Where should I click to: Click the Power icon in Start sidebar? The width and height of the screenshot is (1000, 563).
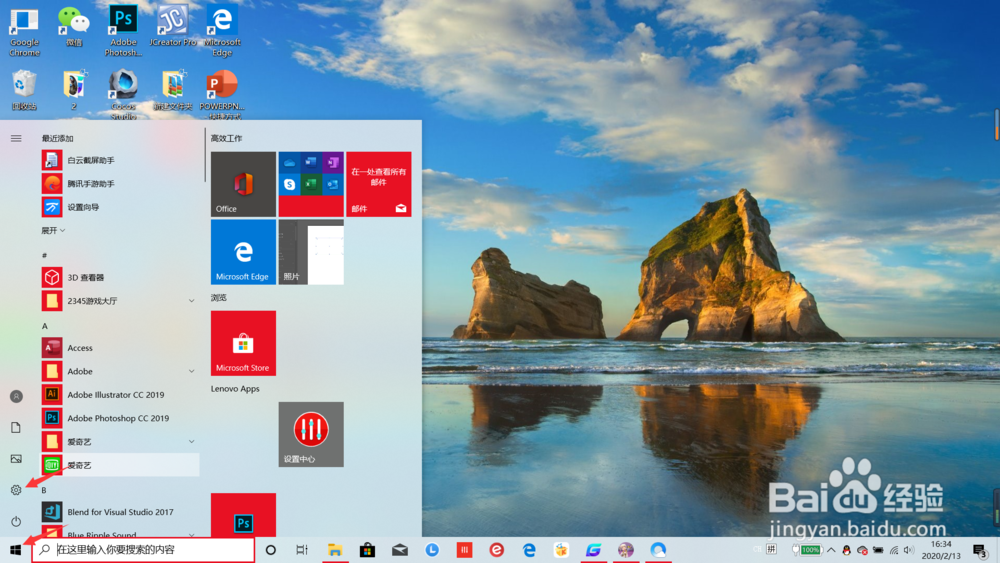(x=16, y=522)
